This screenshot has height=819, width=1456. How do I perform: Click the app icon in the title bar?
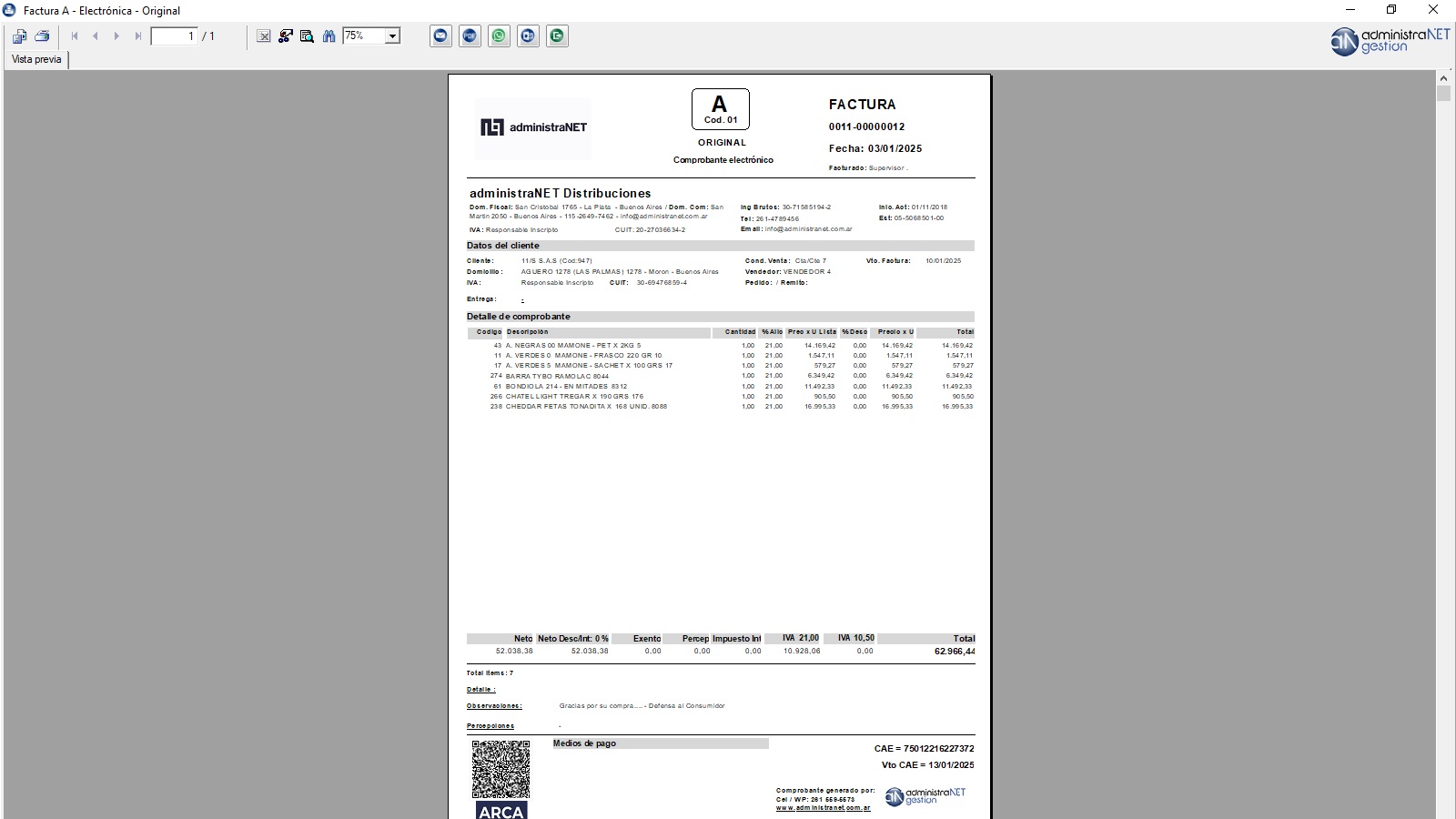coord(9,10)
